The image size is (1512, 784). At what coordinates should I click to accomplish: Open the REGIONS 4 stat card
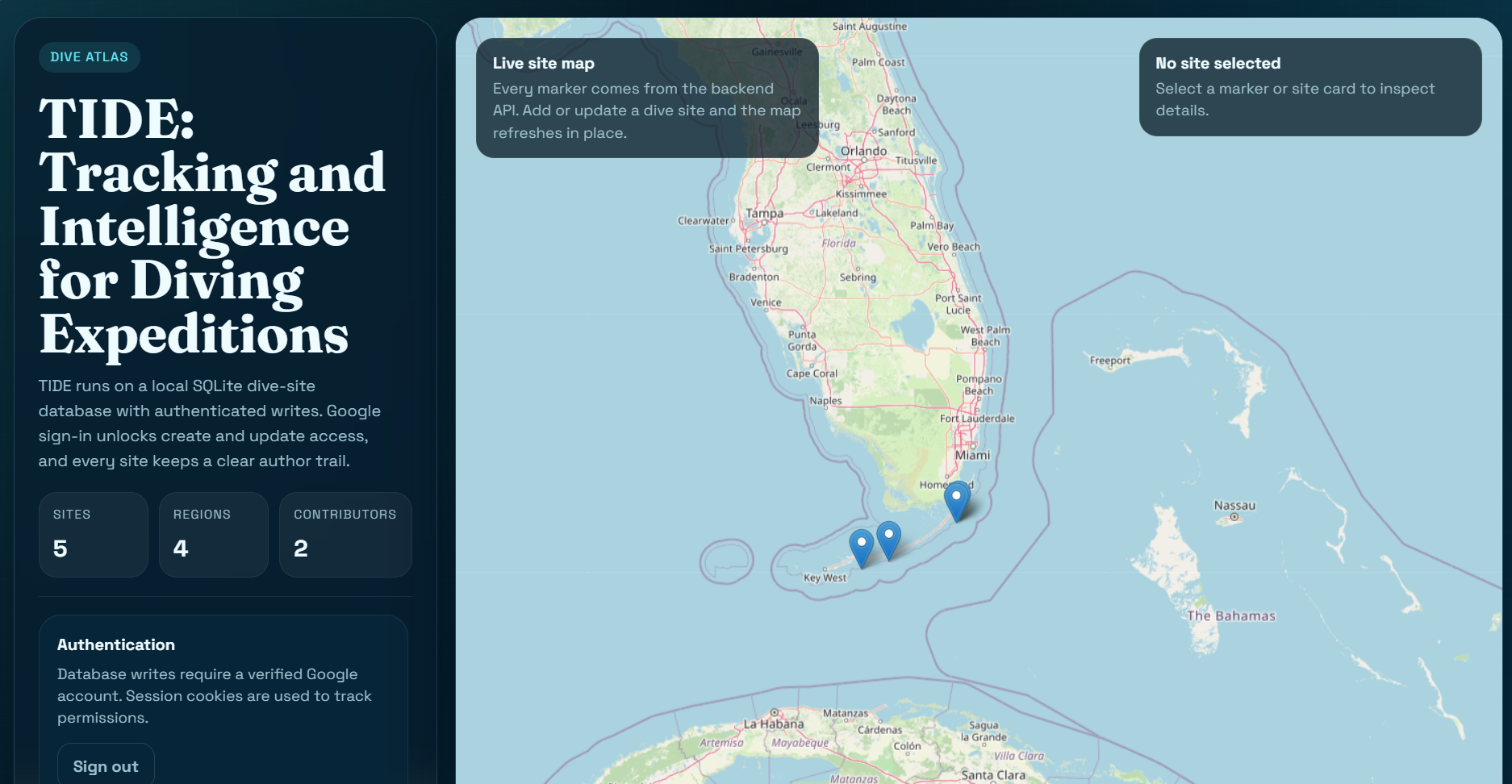pos(214,535)
